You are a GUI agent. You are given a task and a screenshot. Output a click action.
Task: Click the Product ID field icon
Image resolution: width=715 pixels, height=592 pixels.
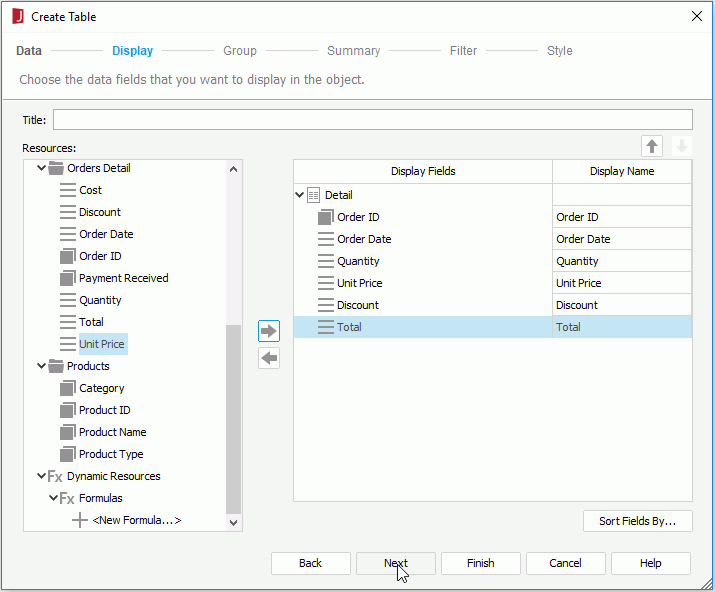(x=67, y=410)
